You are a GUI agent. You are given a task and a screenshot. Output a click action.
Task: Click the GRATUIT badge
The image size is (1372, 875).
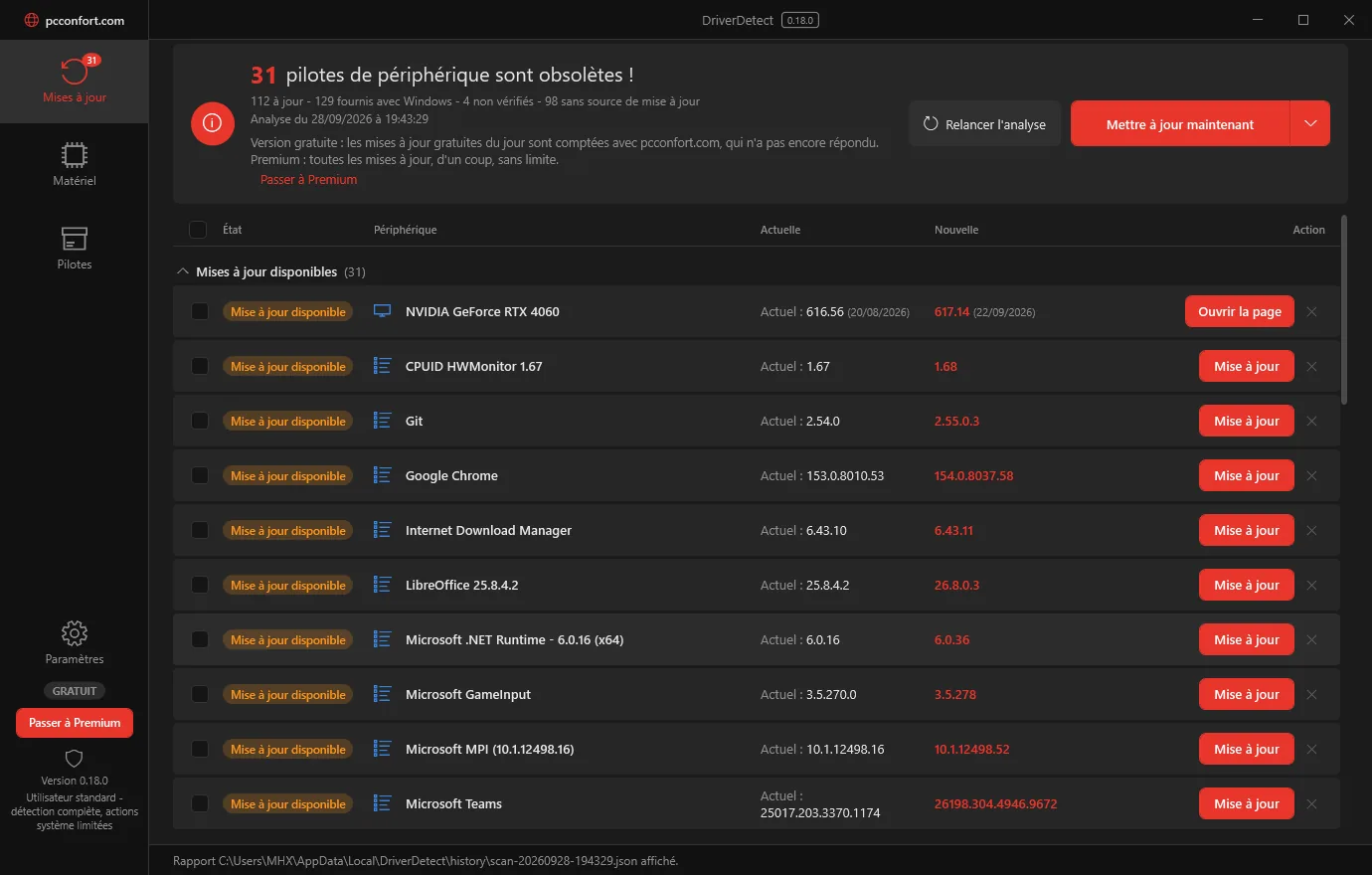75,691
